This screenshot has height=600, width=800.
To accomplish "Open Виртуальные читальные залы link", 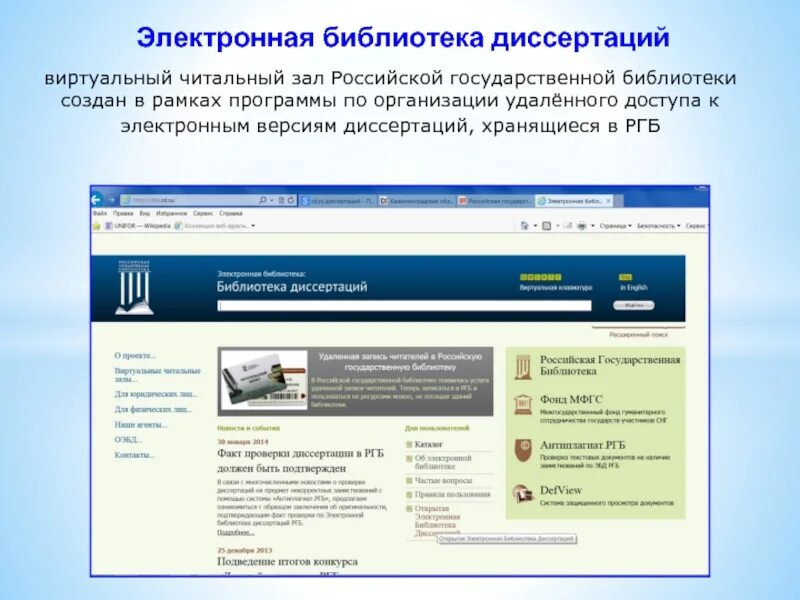I will click(x=158, y=375).
